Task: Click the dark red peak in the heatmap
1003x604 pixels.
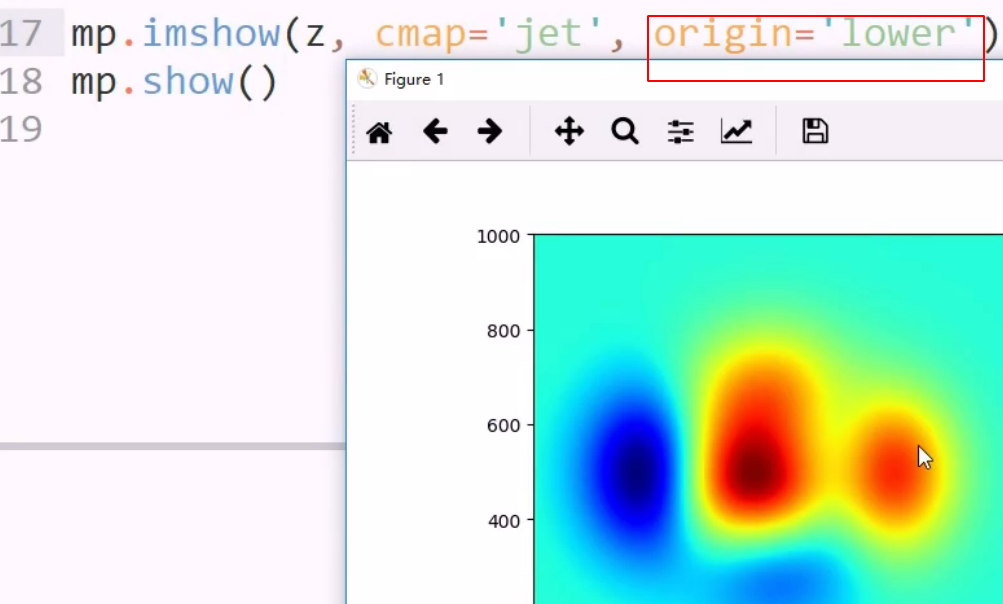Action: (x=755, y=470)
